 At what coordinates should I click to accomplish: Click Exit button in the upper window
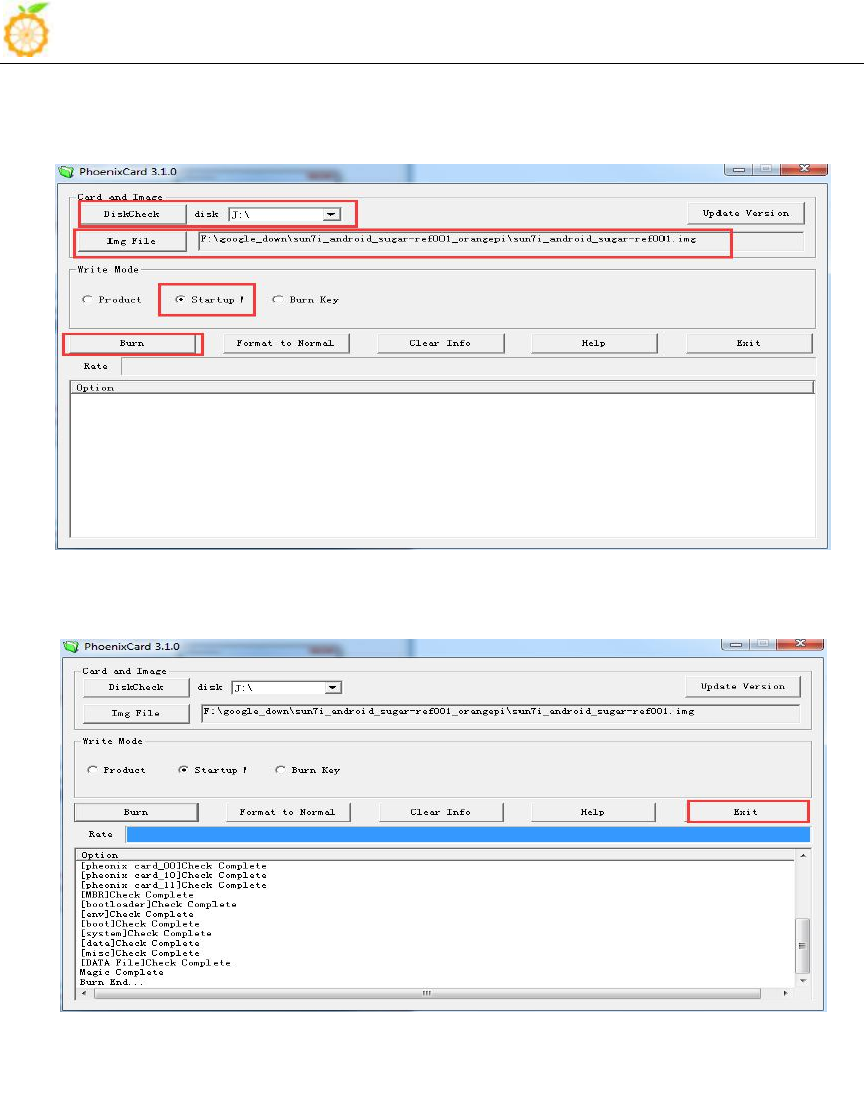748,343
